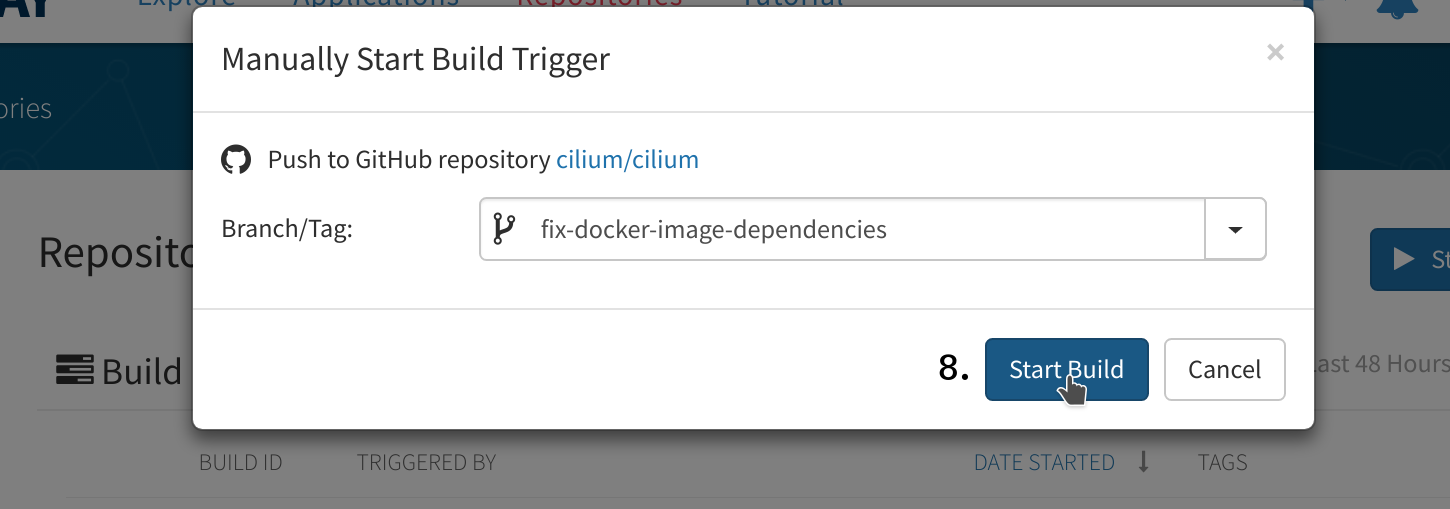
Task: Click the Tags column header
Action: 1222,463
